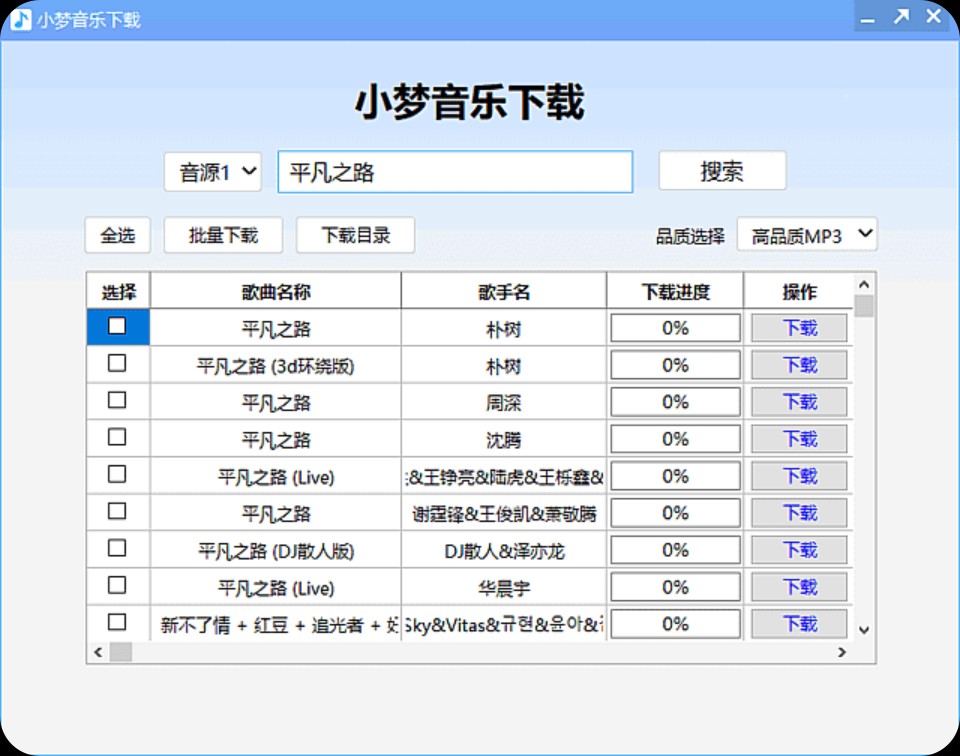Click the 选择 column header
This screenshot has width=960, height=756.
(119, 291)
